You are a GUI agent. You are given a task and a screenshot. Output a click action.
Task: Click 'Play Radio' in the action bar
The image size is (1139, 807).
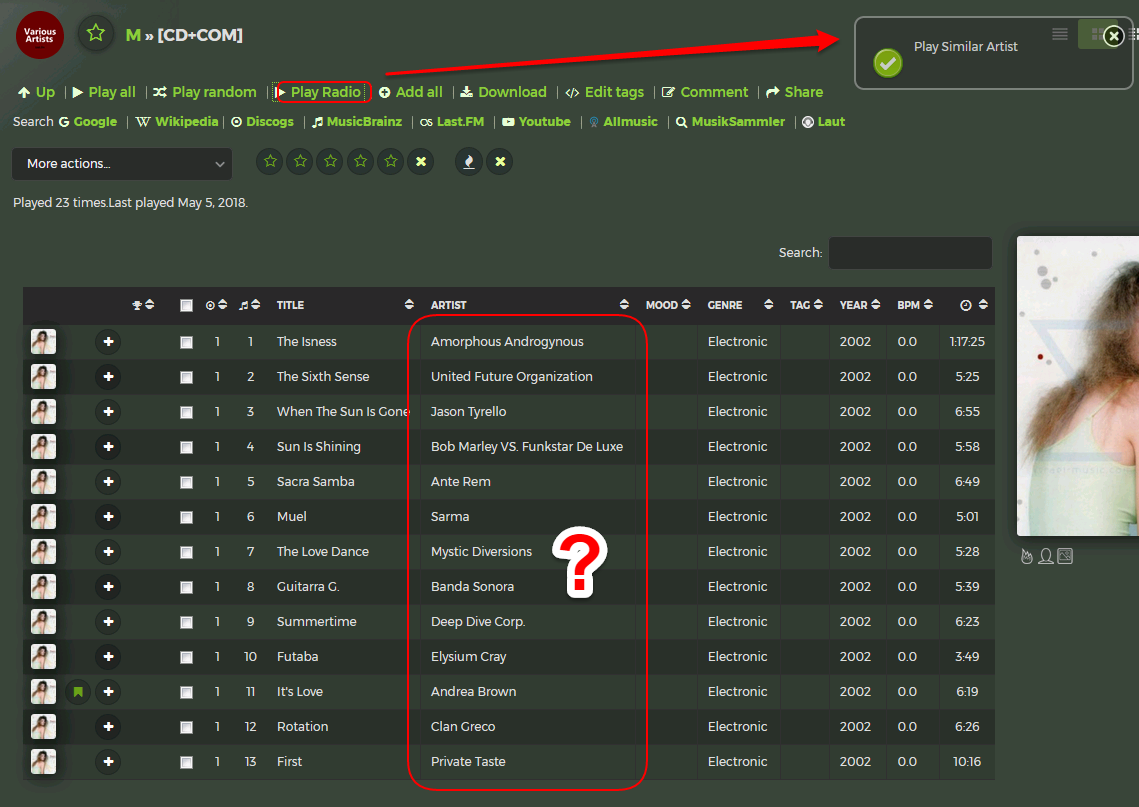click(324, 92)
